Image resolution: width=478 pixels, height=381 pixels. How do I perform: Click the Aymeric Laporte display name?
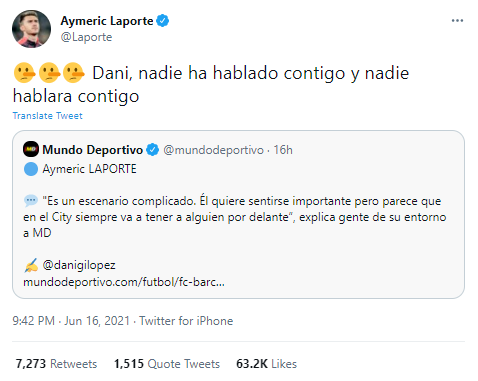point(107,21)
